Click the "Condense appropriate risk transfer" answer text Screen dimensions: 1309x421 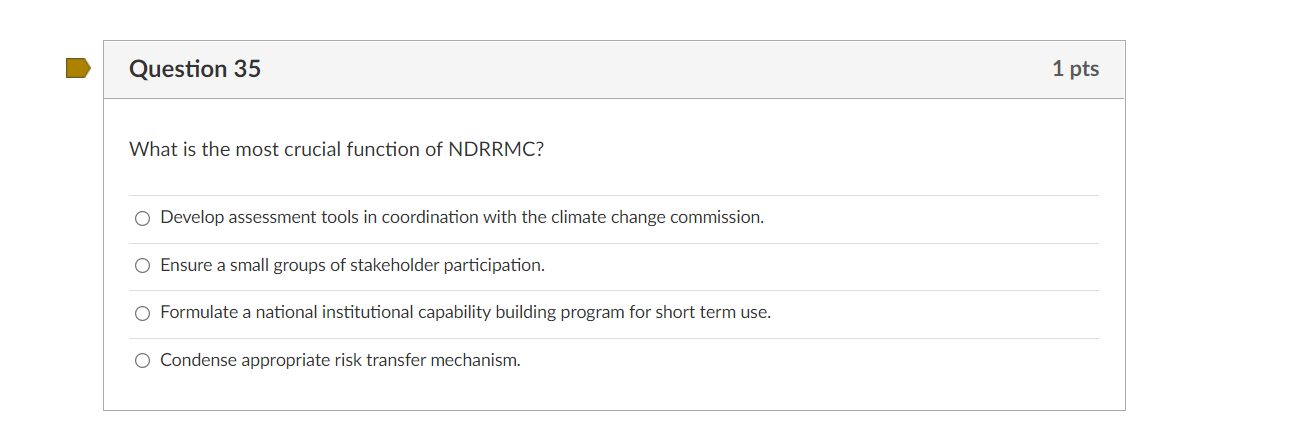tap(340, 360)
